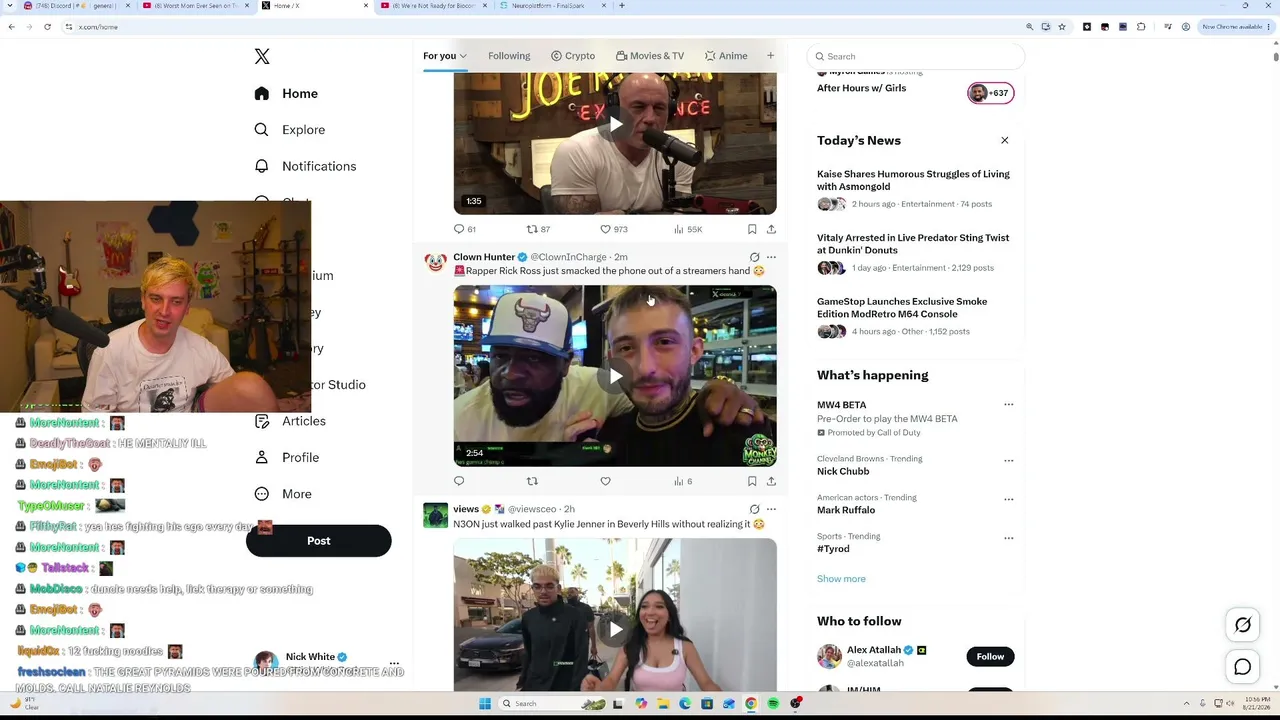The height and width of the screenshot is (720, 1280).
Task: Expand the For you dropdown arrow
Action: (x=463, y=56)
